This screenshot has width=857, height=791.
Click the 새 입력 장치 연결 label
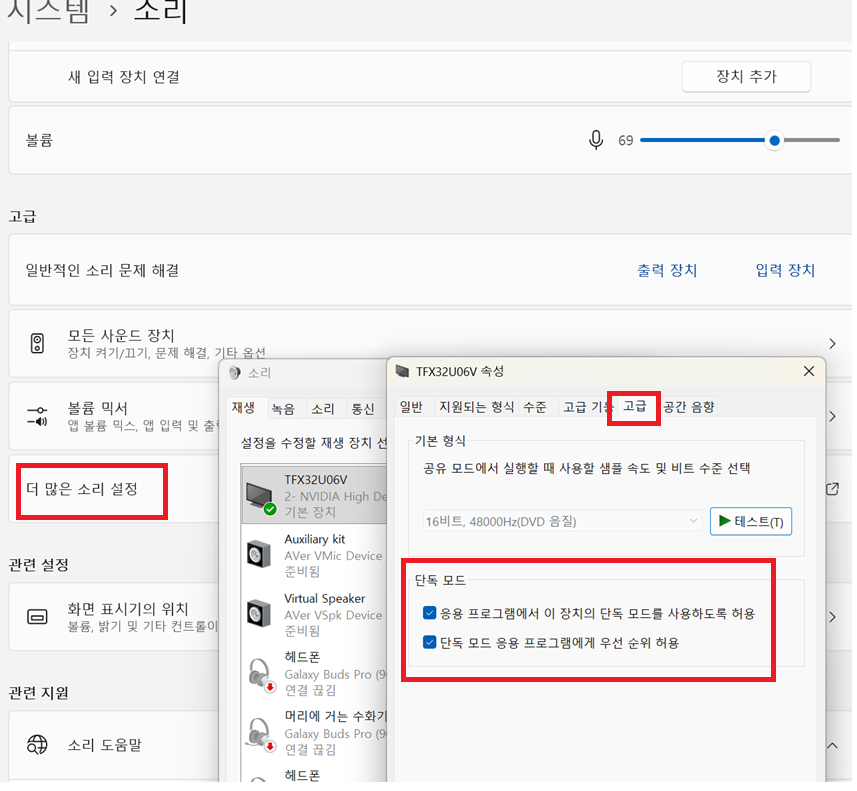pos(124,77)
